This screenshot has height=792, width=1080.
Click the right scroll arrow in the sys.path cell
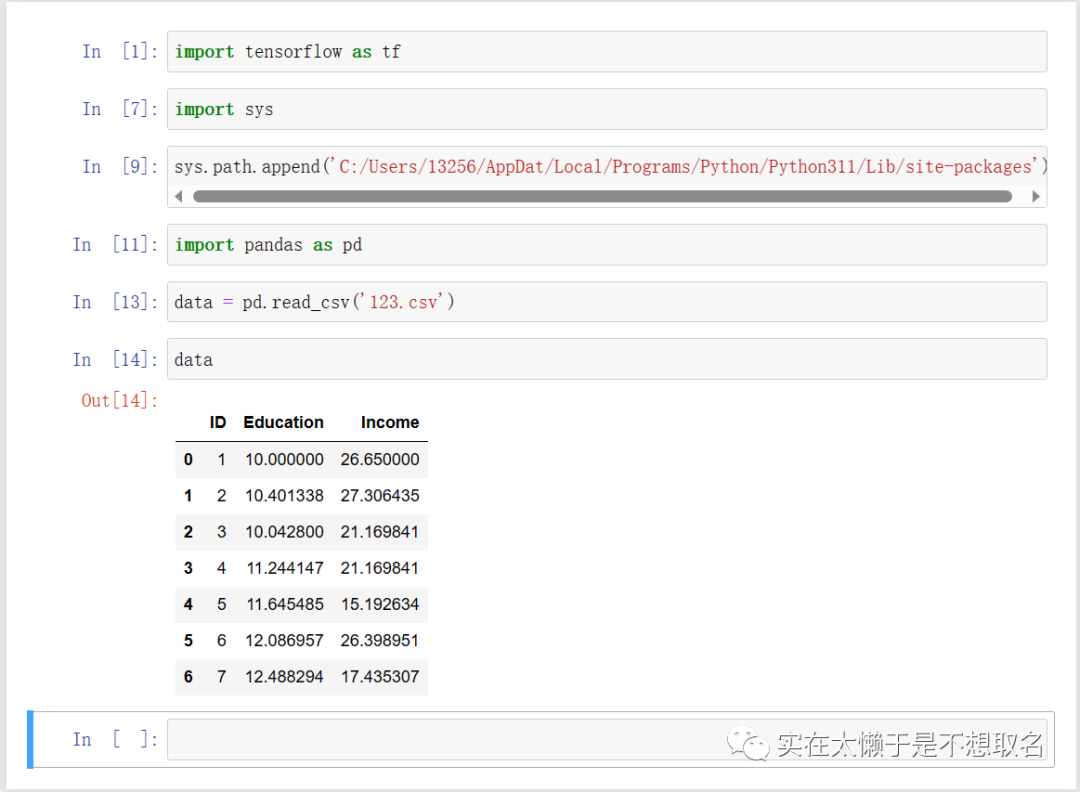click(1035, 196)
